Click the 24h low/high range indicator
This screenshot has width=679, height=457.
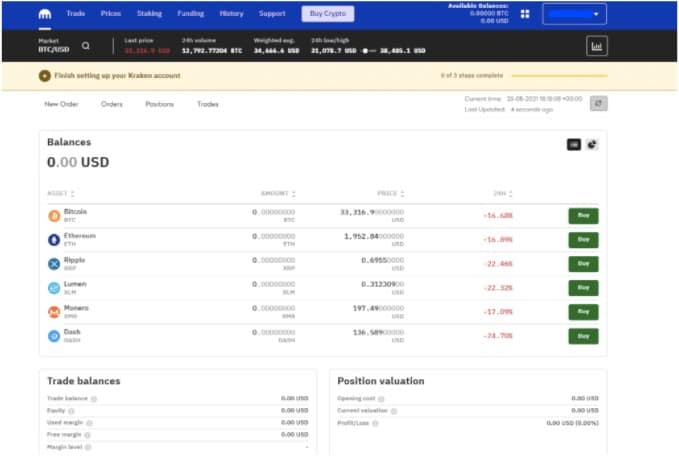[x=368, y=51]
